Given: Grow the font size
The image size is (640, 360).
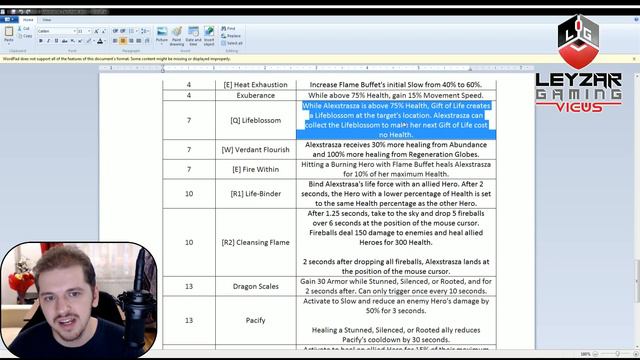Looking at the screenshot, I should pos(96,31).
